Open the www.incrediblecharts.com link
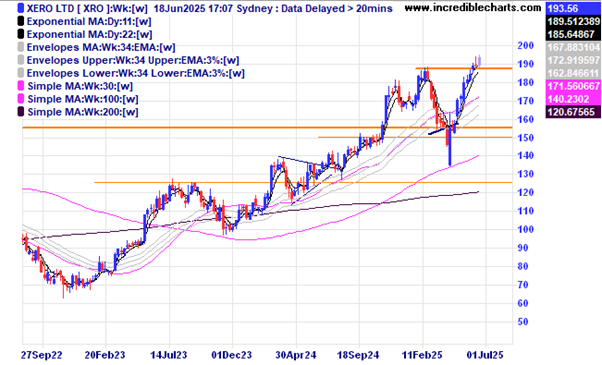Screen dimensions: 602x365 pyautogui.click(x=473, y=7)
